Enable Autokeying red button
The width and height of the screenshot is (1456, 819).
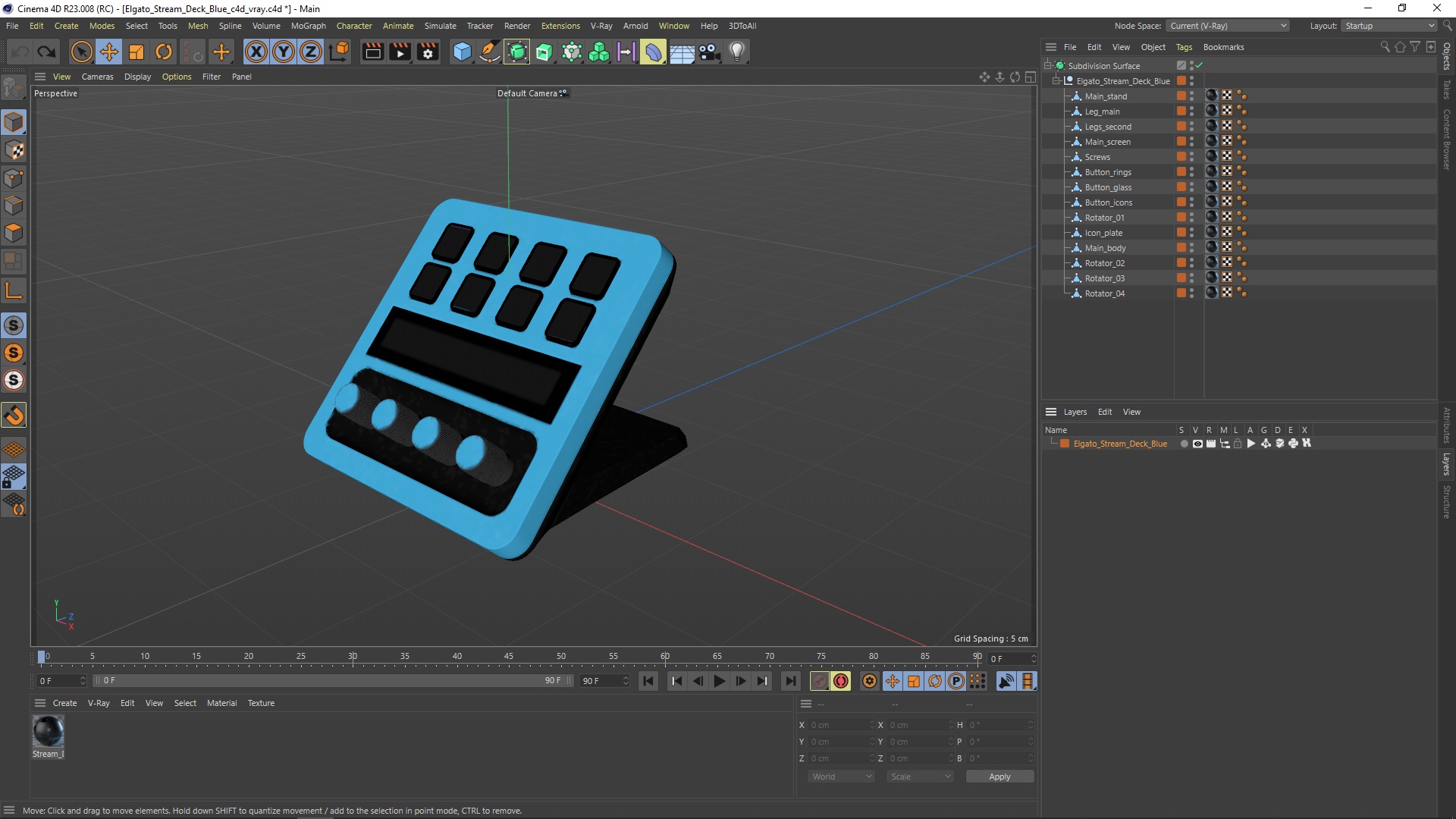tap(840, 681)
